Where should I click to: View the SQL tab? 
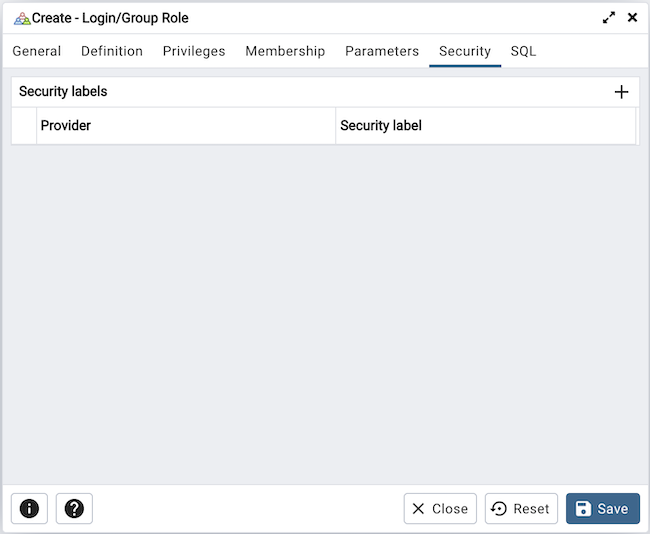pos(523,51)
